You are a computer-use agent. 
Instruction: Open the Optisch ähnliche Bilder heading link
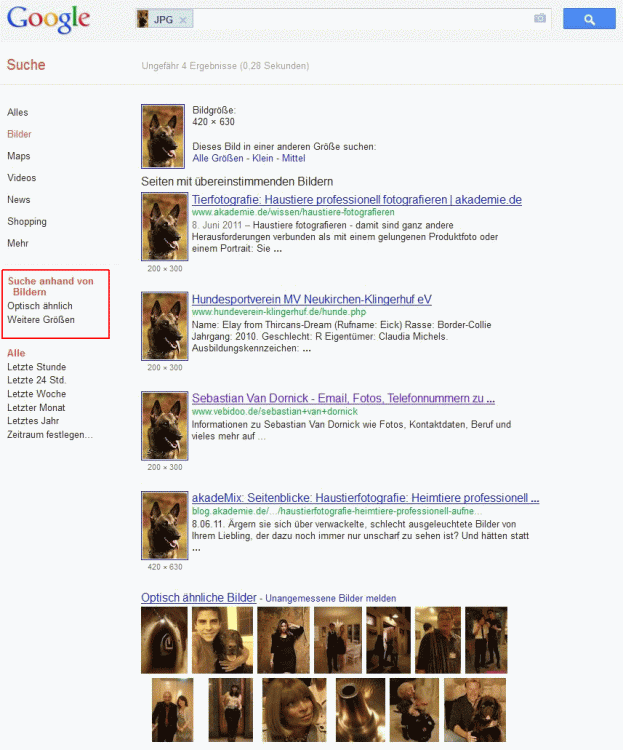point(199,598)
